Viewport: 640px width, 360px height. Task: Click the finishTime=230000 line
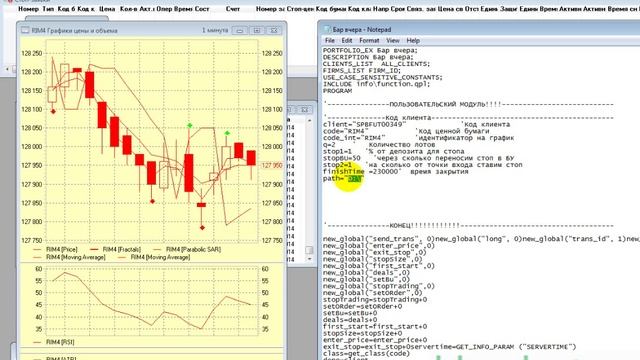pos(396,172)
